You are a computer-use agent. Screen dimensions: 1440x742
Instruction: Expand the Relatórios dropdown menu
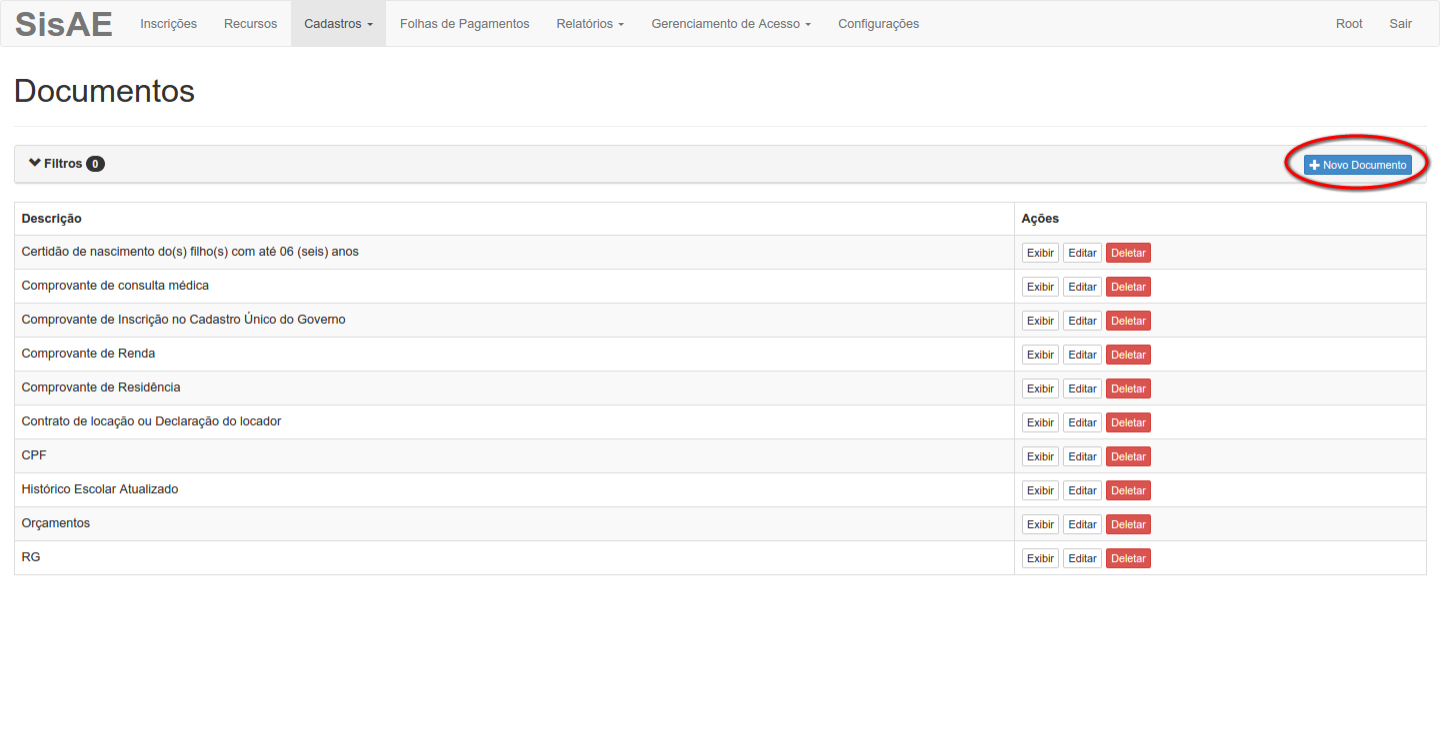click(590, 24)
